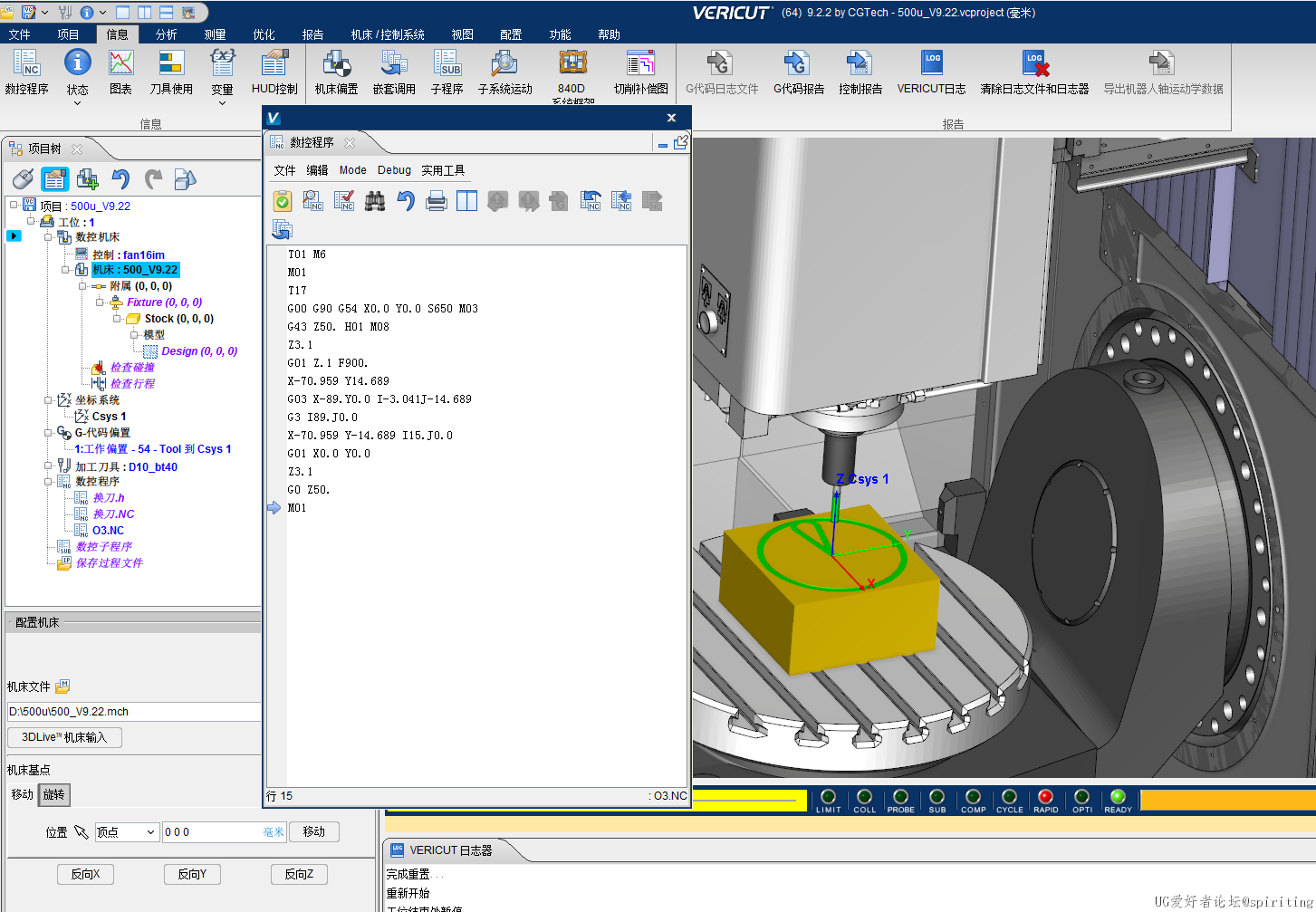Open the 状态 dropdown arrow in ribbon

pos(77,103)
